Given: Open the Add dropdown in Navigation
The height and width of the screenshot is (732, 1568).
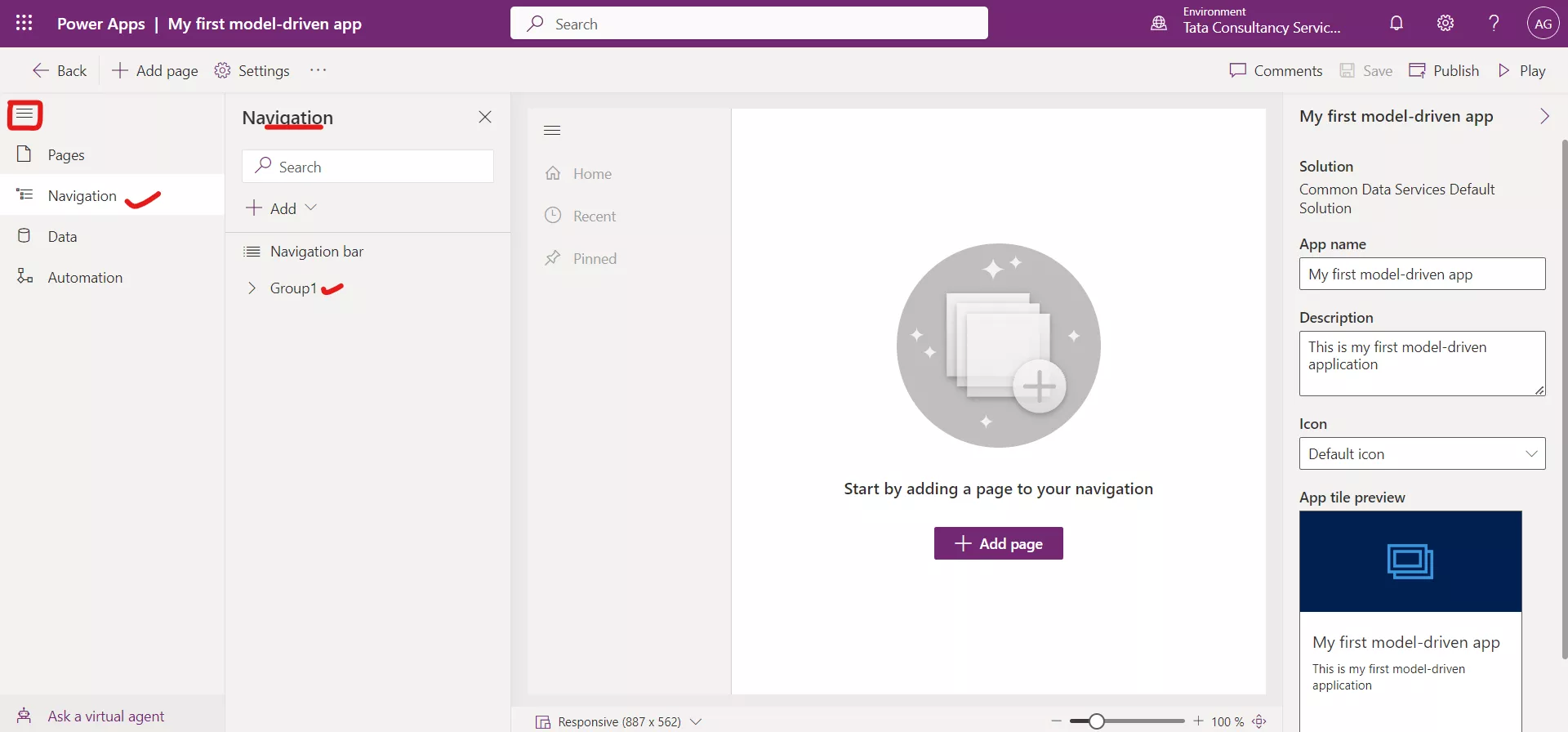Looking at the screenshot, I should [x=281, y=208].
